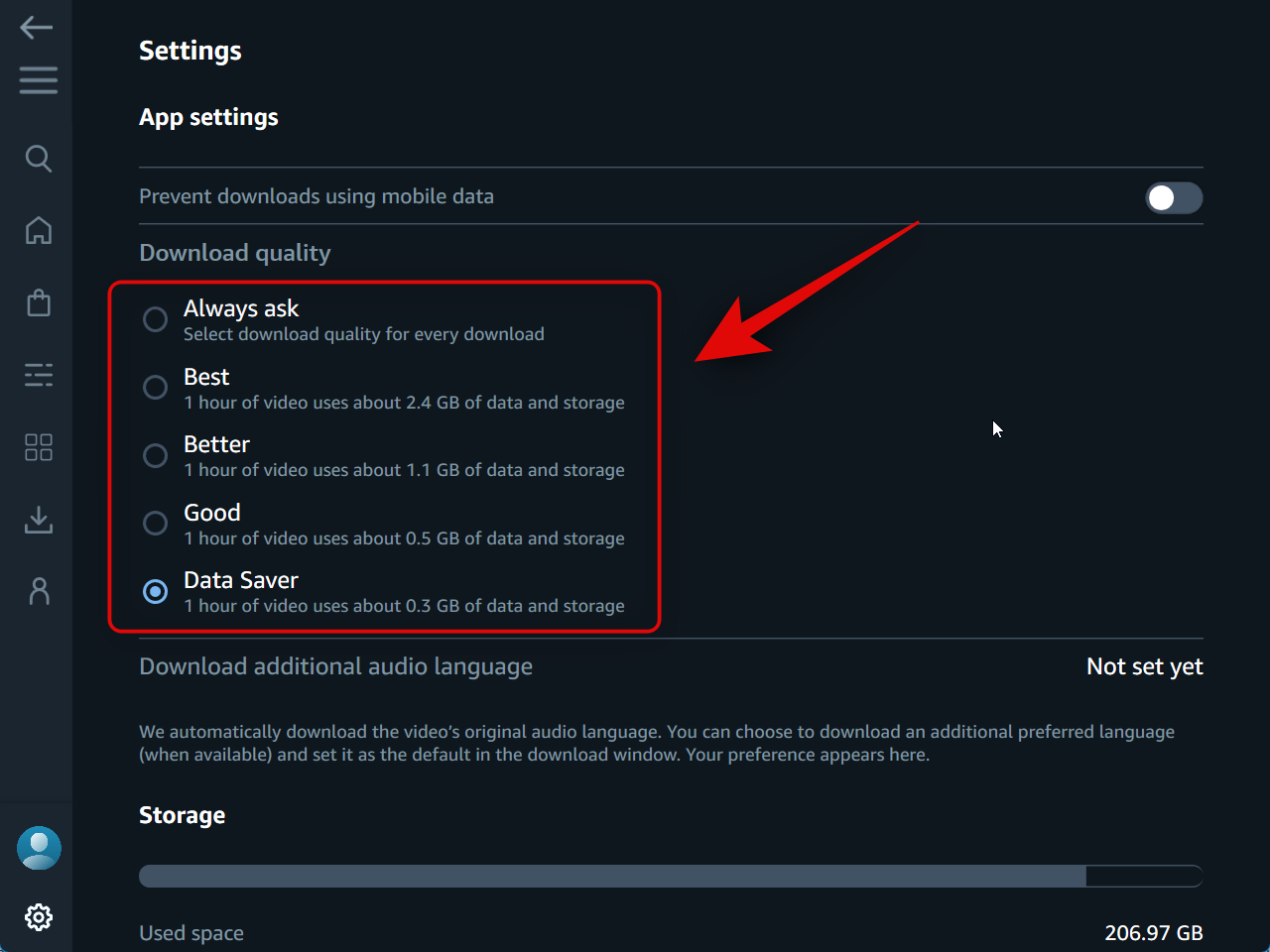Click the user avatar picture
This screenshot has height=952, width=1270.
(x=39, y=848)
